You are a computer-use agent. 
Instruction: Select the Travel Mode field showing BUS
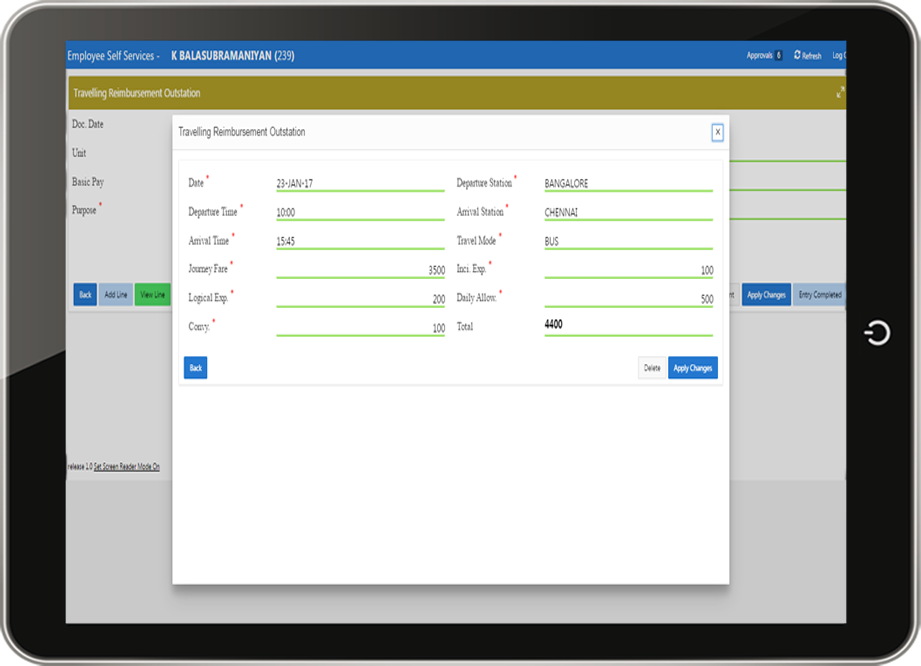coord(628,242)
